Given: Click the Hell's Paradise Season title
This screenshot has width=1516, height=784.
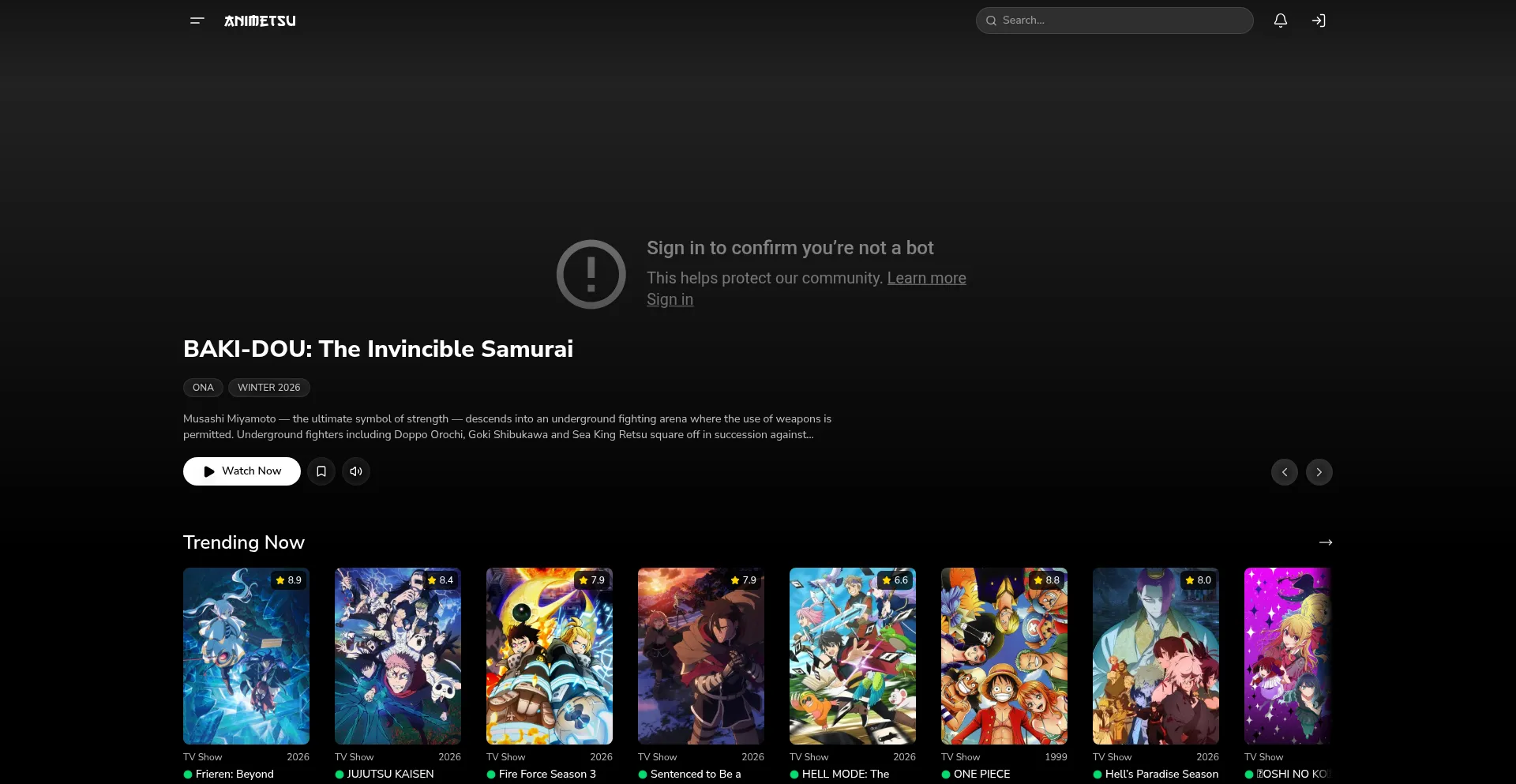Looking at the screenshot, I should coord(1161,775).
